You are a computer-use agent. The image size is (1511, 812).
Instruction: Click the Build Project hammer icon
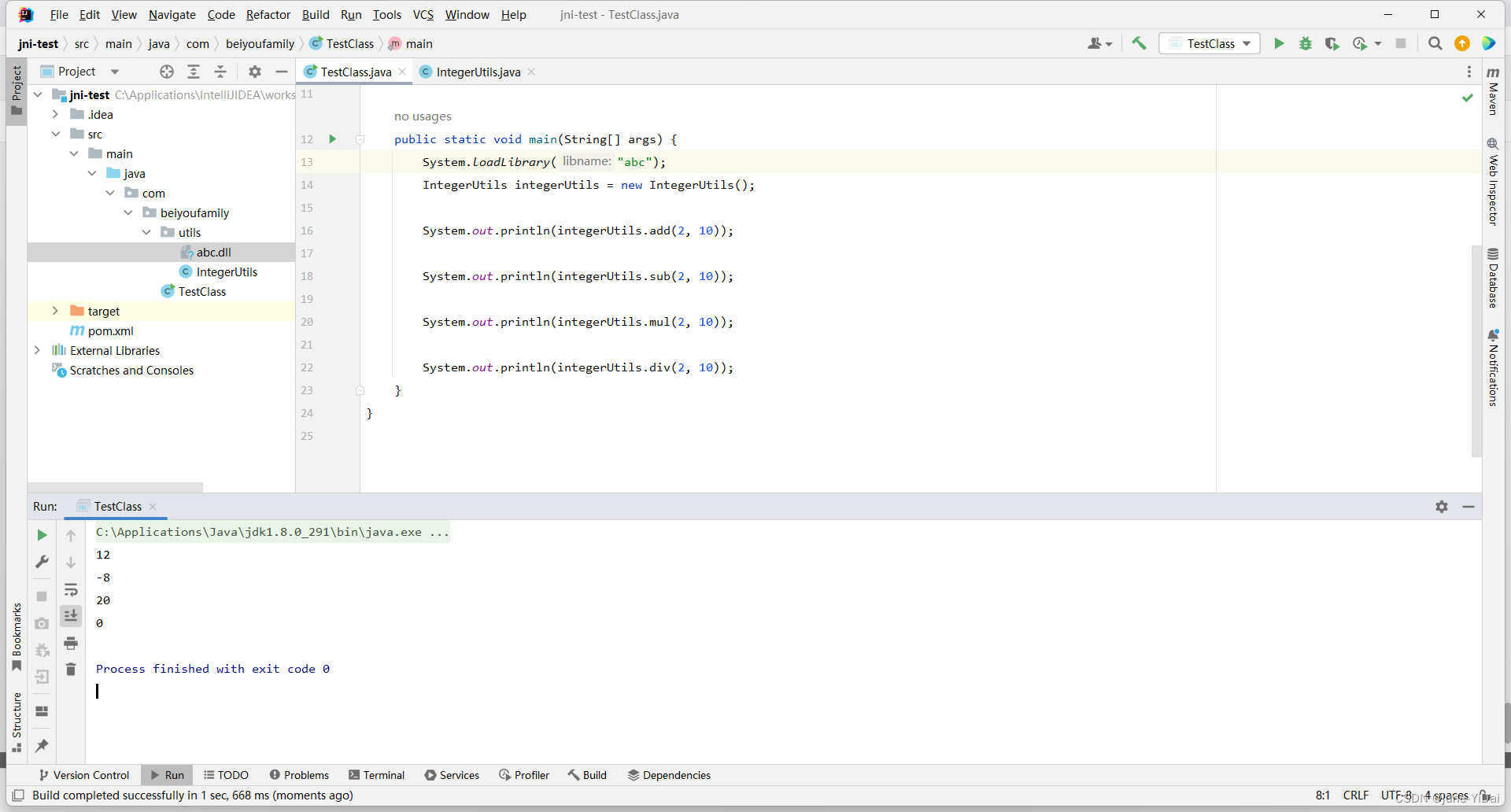1139,43
